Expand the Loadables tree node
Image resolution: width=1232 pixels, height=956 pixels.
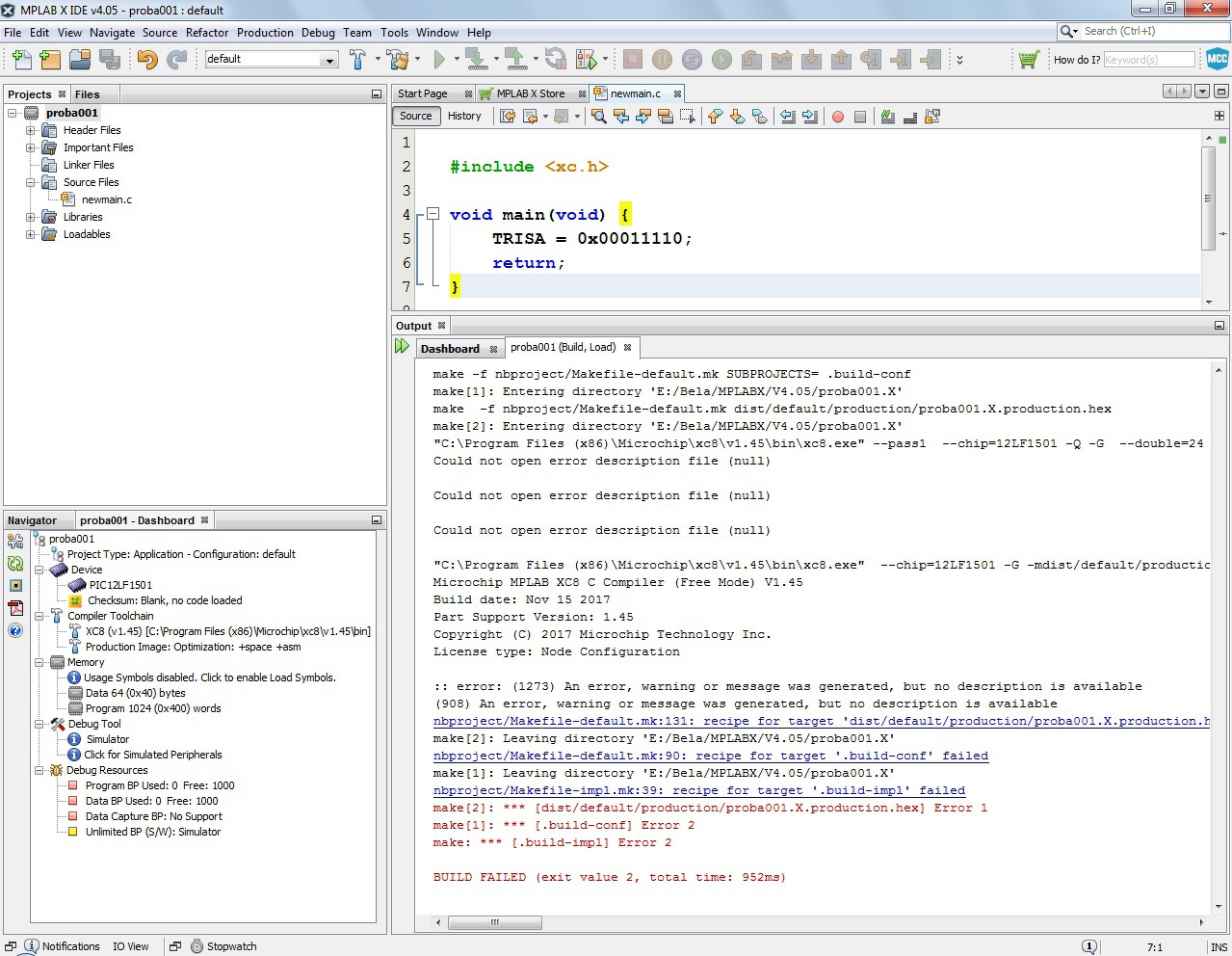30,234
